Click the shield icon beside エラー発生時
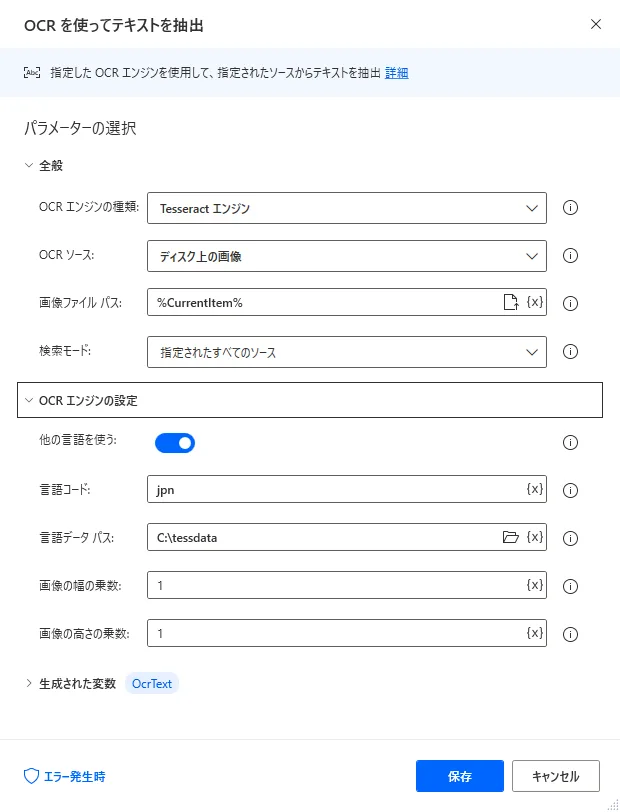The width and height of the screenshot is (620, 812). (30, 776)
